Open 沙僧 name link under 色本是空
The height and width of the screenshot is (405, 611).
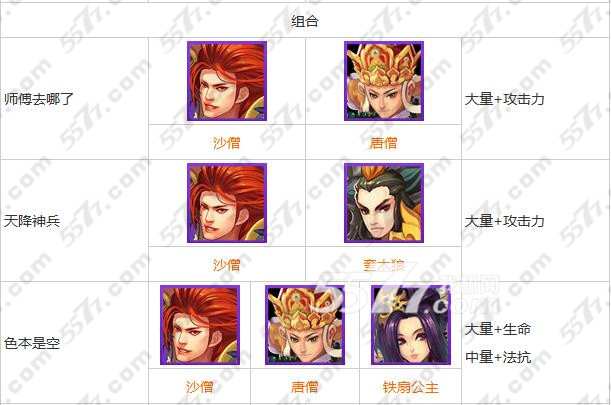pos(200,387)
